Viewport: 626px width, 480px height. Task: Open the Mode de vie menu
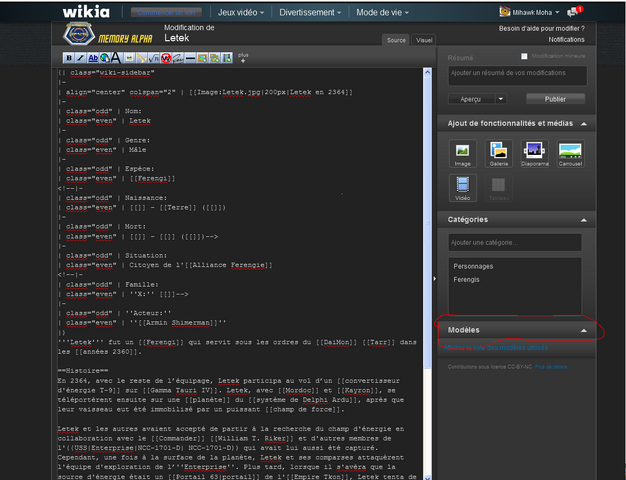[382, 12]
